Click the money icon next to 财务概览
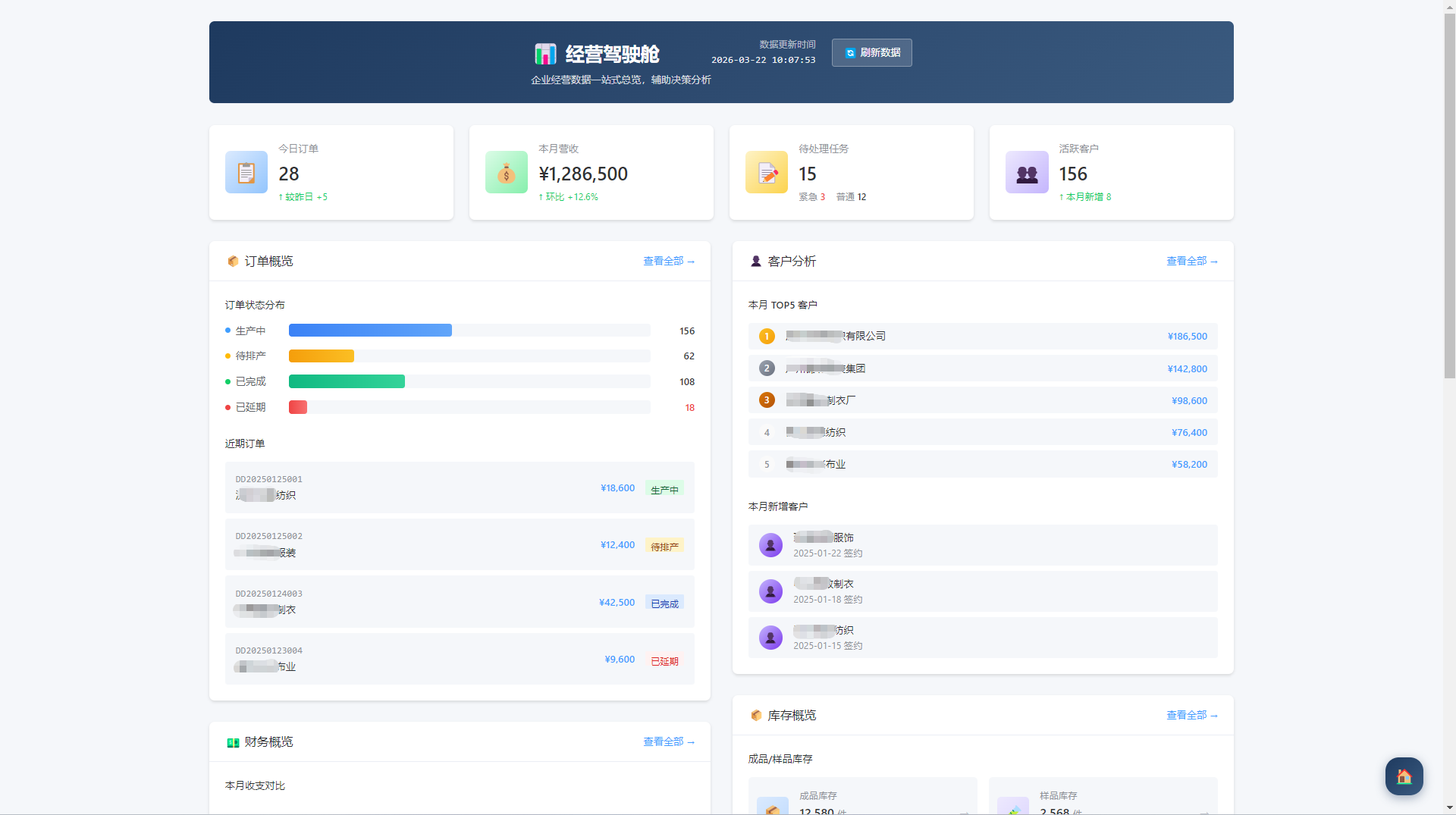Screen dimensions: 1456x815 click(x=233, y=742)
